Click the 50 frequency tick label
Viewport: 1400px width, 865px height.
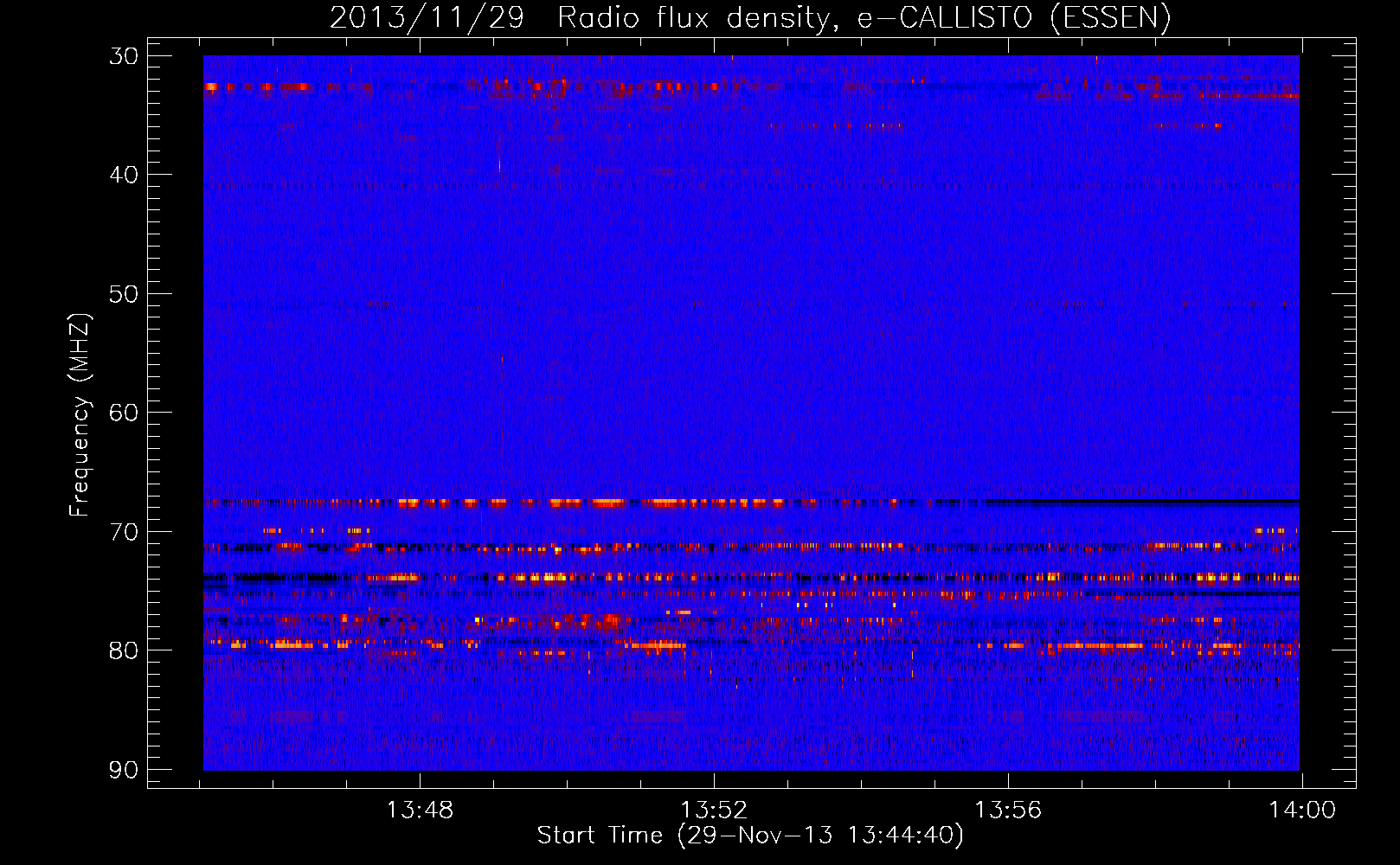tap(124, 293)
